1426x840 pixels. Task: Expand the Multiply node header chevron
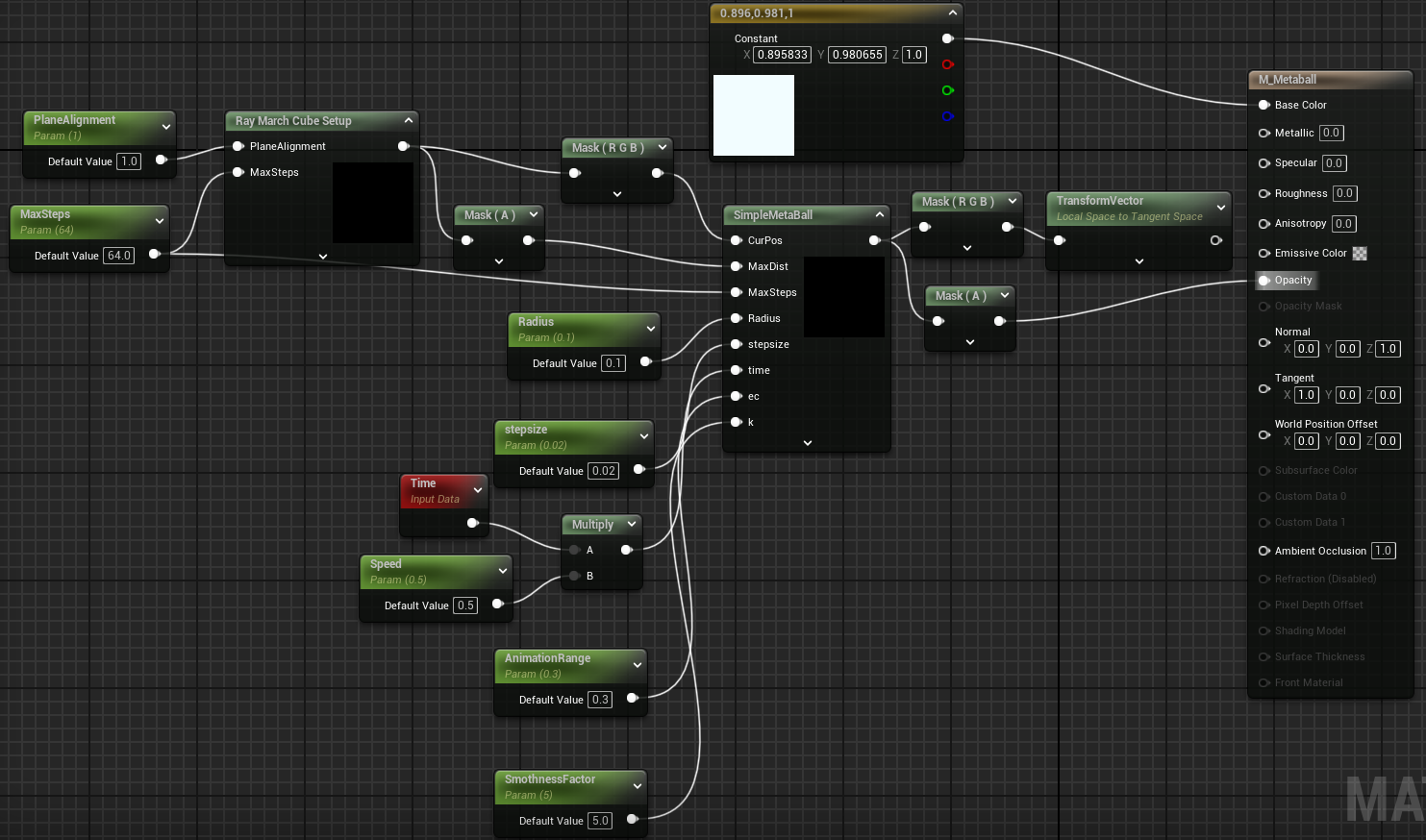point(631,524)
